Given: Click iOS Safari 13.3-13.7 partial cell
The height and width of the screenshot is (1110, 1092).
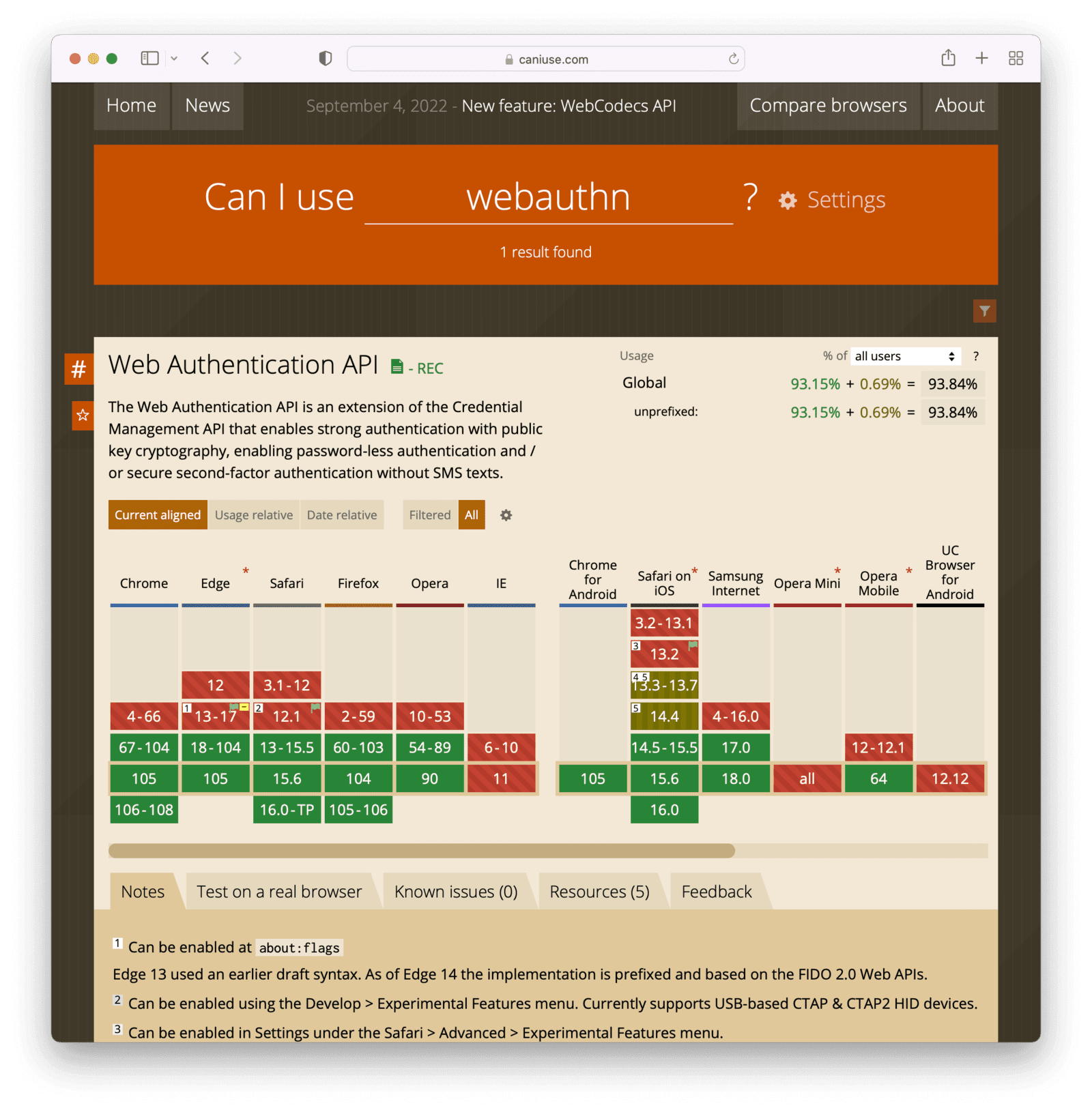Looking at the screenshot, I should 664,685.
